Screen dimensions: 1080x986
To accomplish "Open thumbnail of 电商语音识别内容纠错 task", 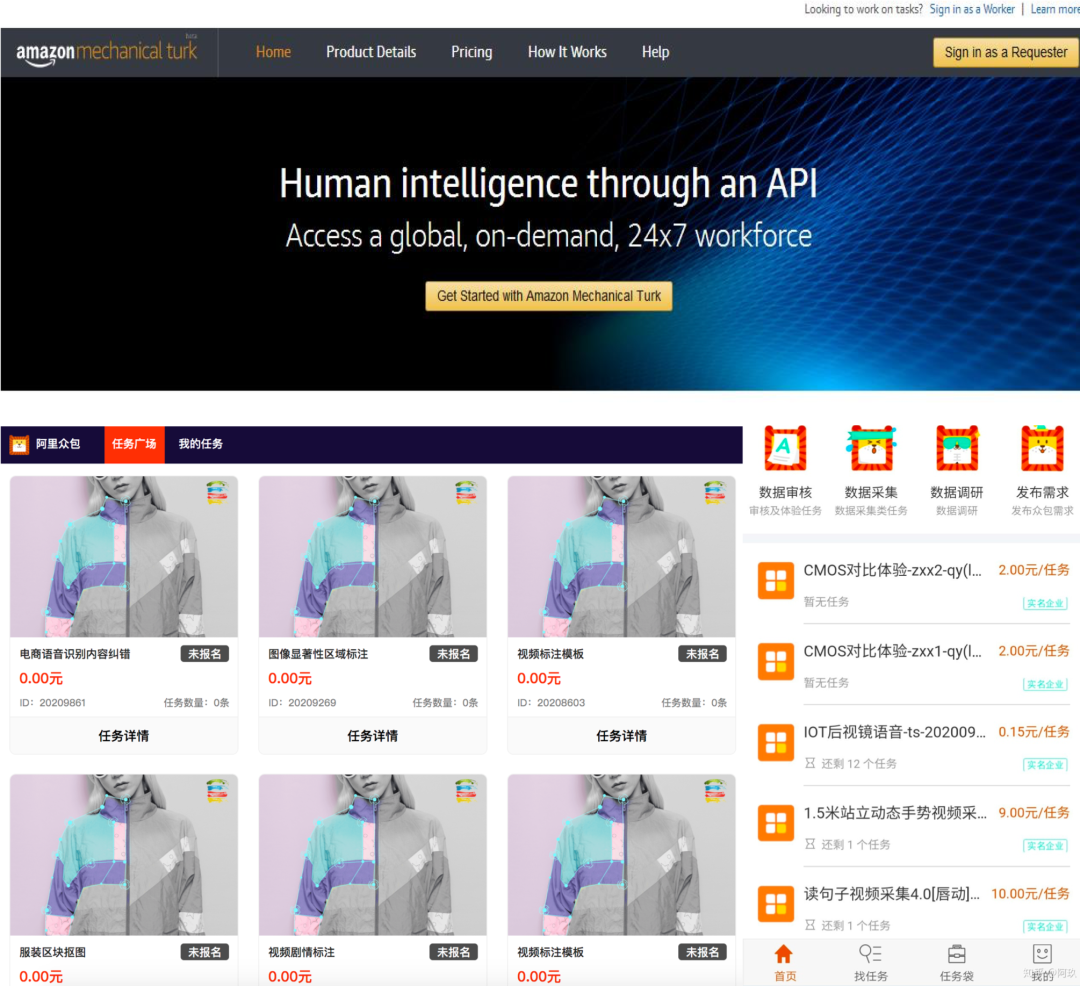I will (124, 556).
